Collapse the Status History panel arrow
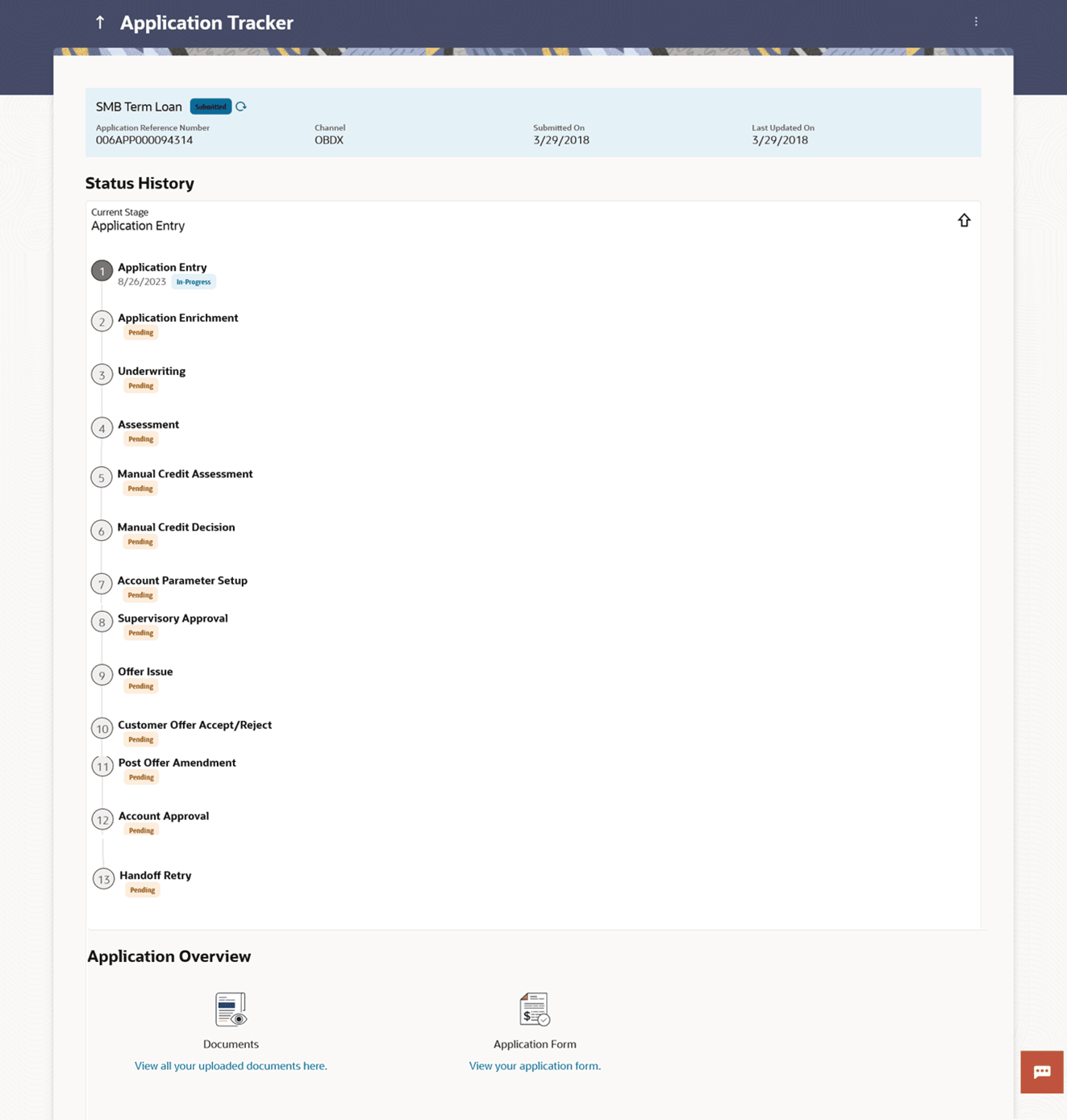This screenshot has width=1067, height=1120. point(964,220)
